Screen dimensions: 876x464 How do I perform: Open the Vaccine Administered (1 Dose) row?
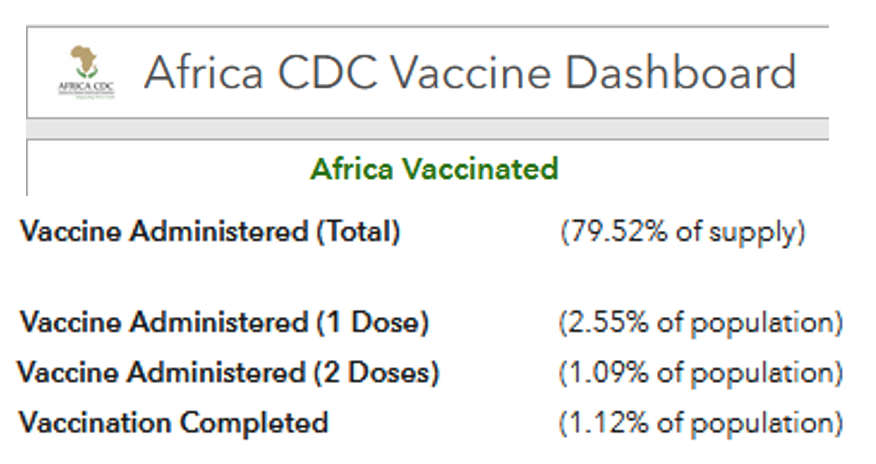point(224,323)
